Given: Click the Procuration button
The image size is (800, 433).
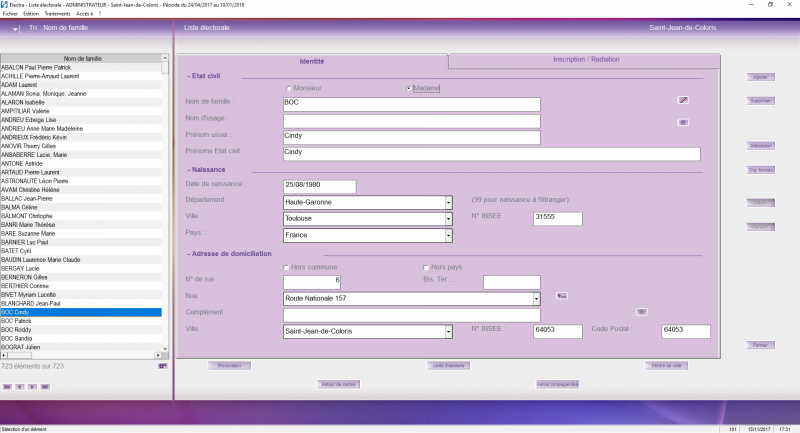Looking at the screenshot, I should [x=228, y=366].
